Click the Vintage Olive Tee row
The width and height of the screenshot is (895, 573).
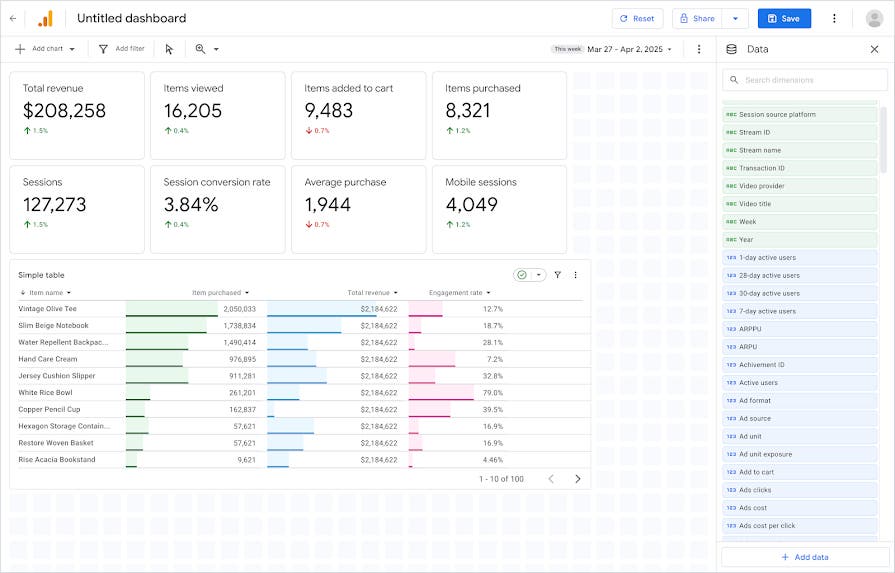[x=300, y=309]
